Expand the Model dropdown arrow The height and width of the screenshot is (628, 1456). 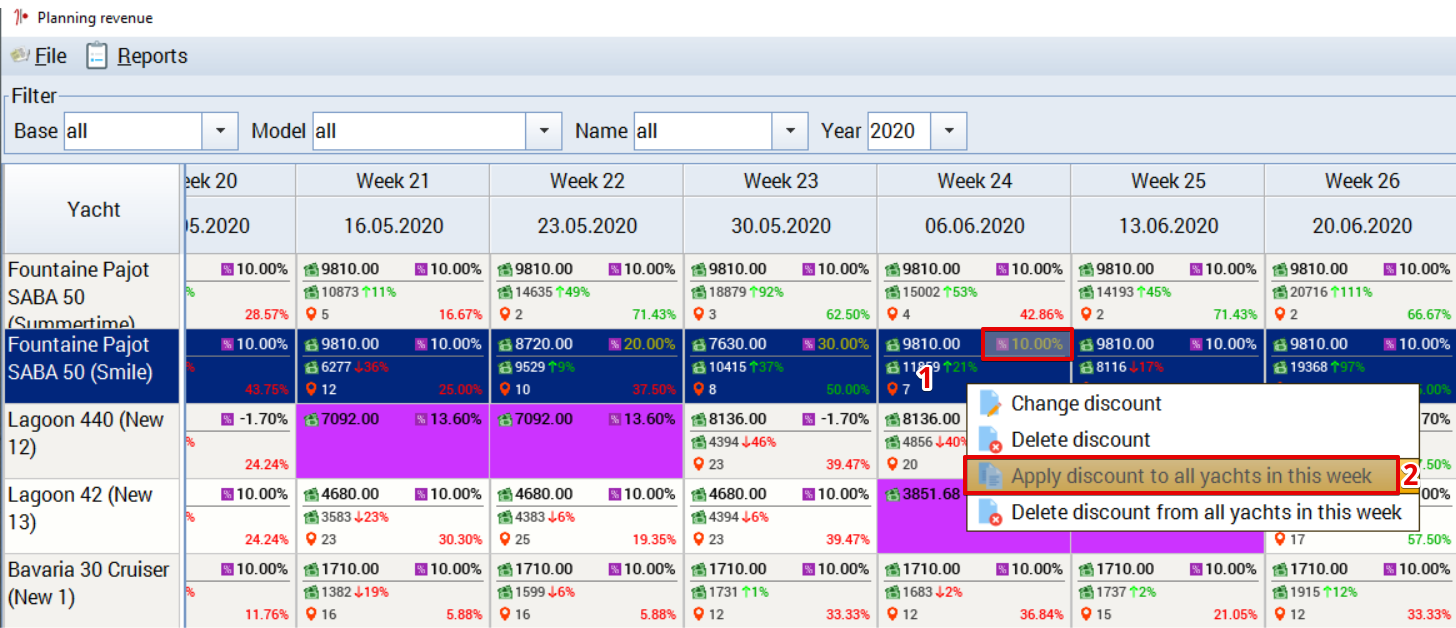543,131
